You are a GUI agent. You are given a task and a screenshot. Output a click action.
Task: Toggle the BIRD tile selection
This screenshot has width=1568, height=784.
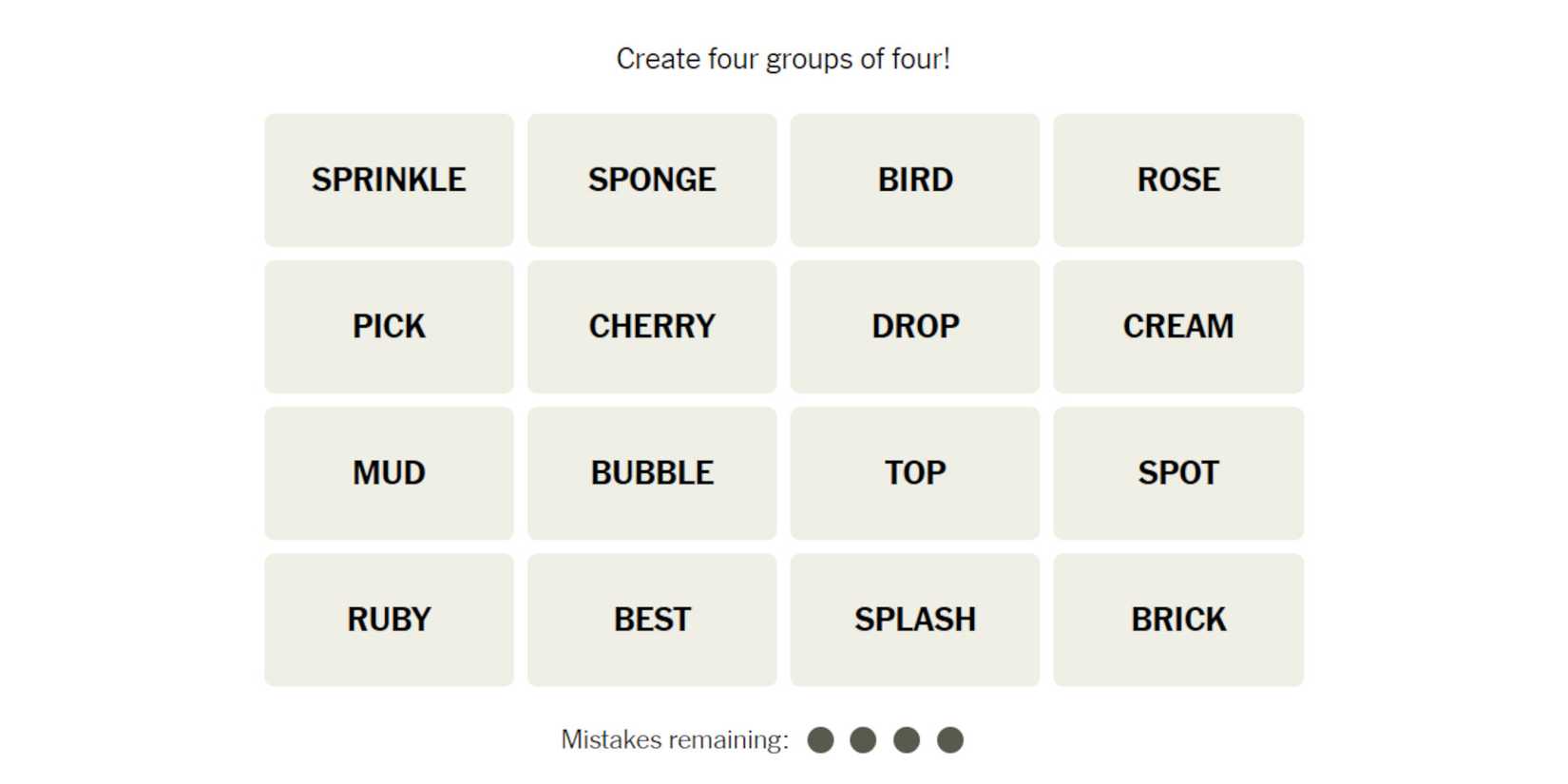coord(914,181)
